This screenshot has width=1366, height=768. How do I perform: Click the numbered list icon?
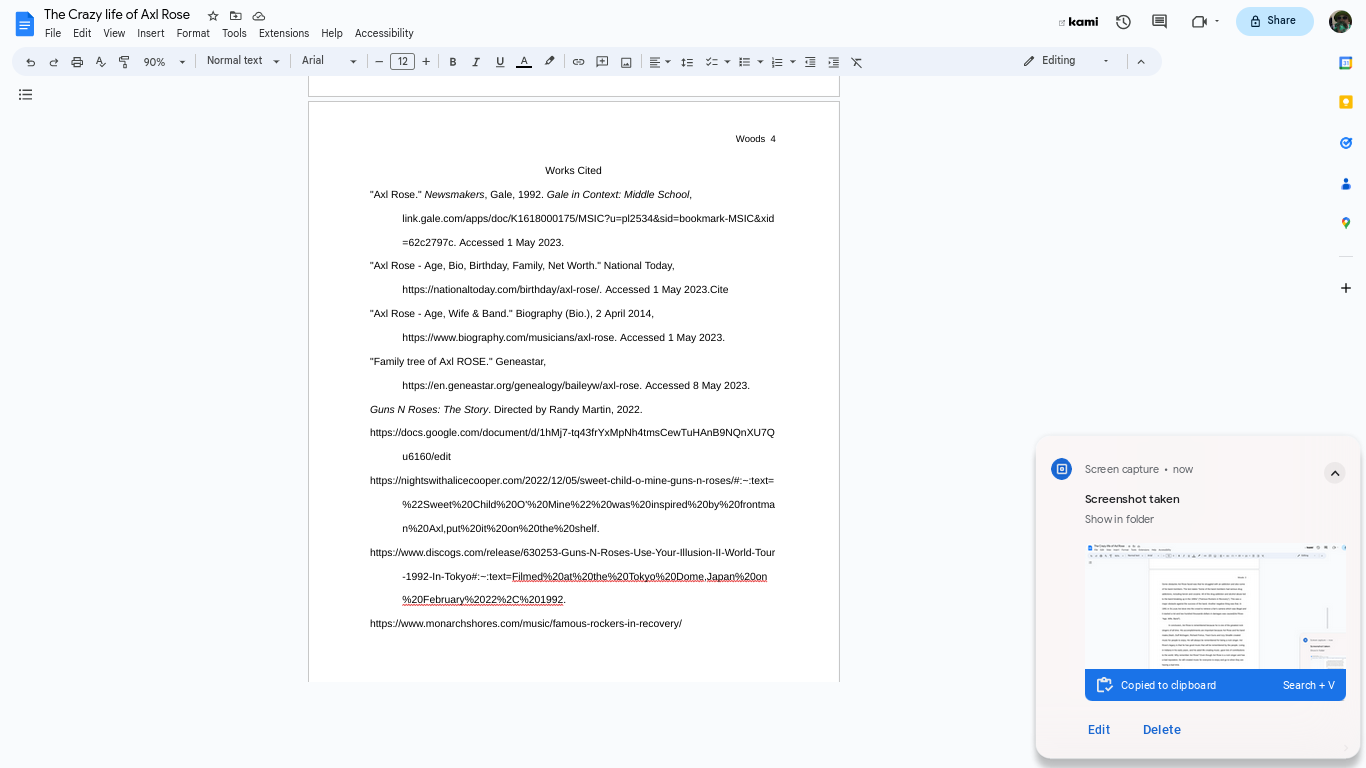[777, 62]
